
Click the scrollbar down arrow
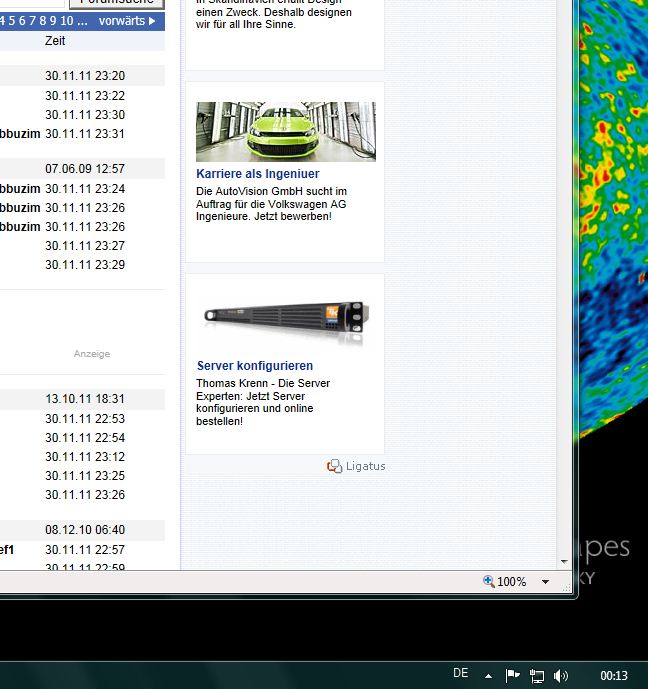tap(565, 562)
